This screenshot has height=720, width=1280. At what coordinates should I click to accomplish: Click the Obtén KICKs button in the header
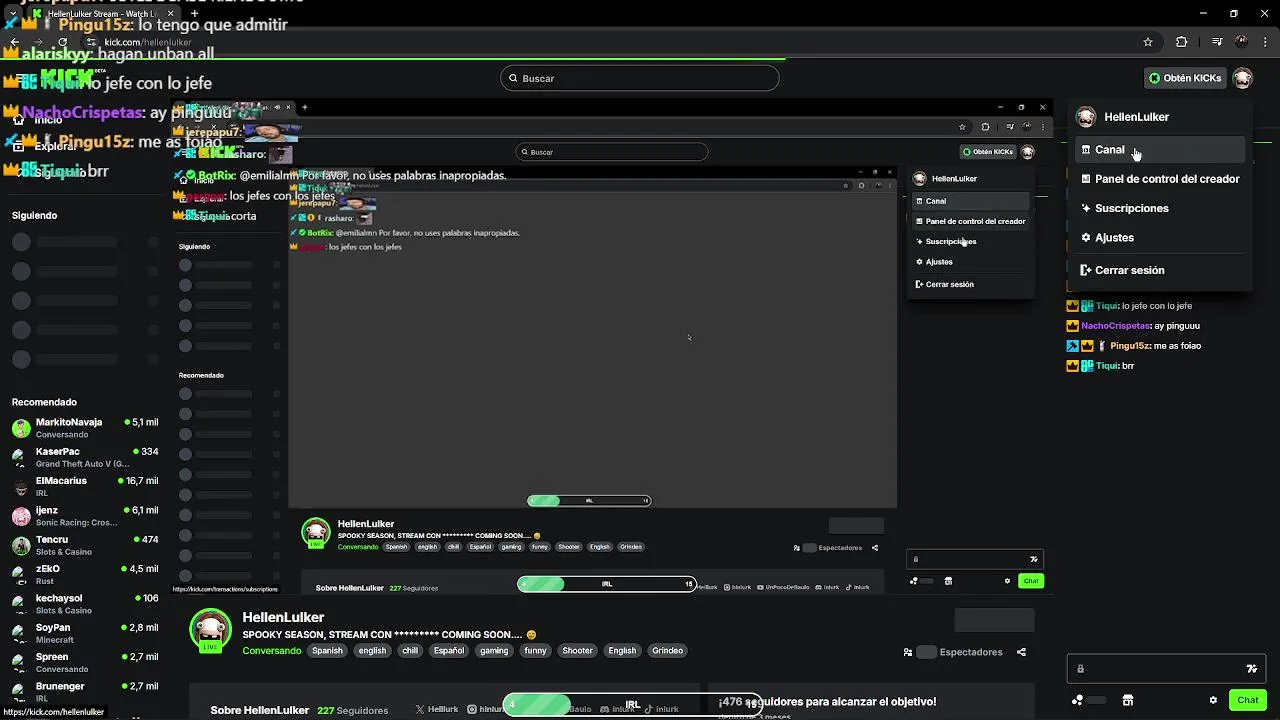click(1185, 78)
